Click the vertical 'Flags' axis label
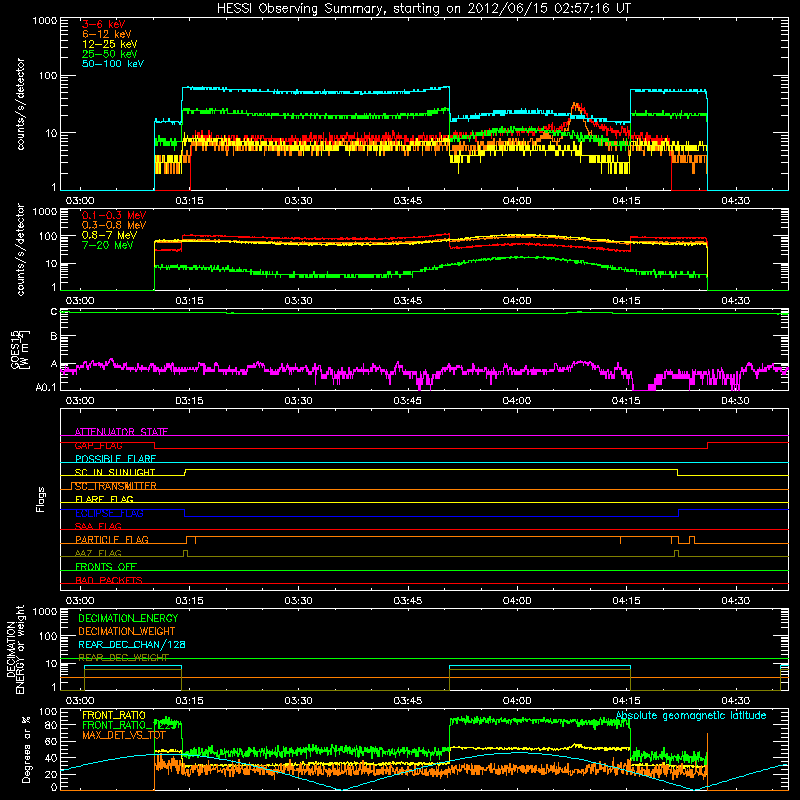Image resolution: width=800 pixels, height=800 pixels. click(x=40, y=499)
